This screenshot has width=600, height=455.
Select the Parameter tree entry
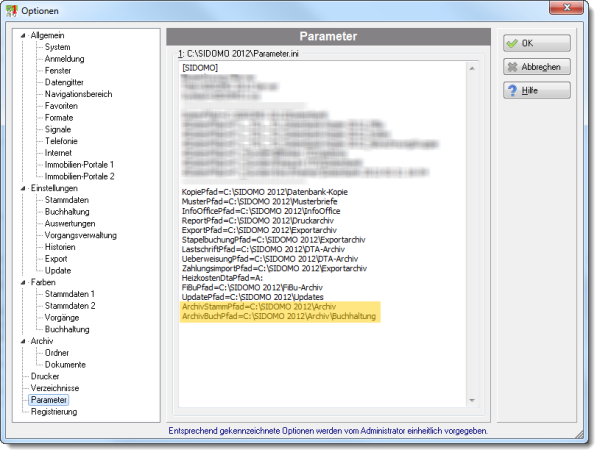(x=49, y=400)
